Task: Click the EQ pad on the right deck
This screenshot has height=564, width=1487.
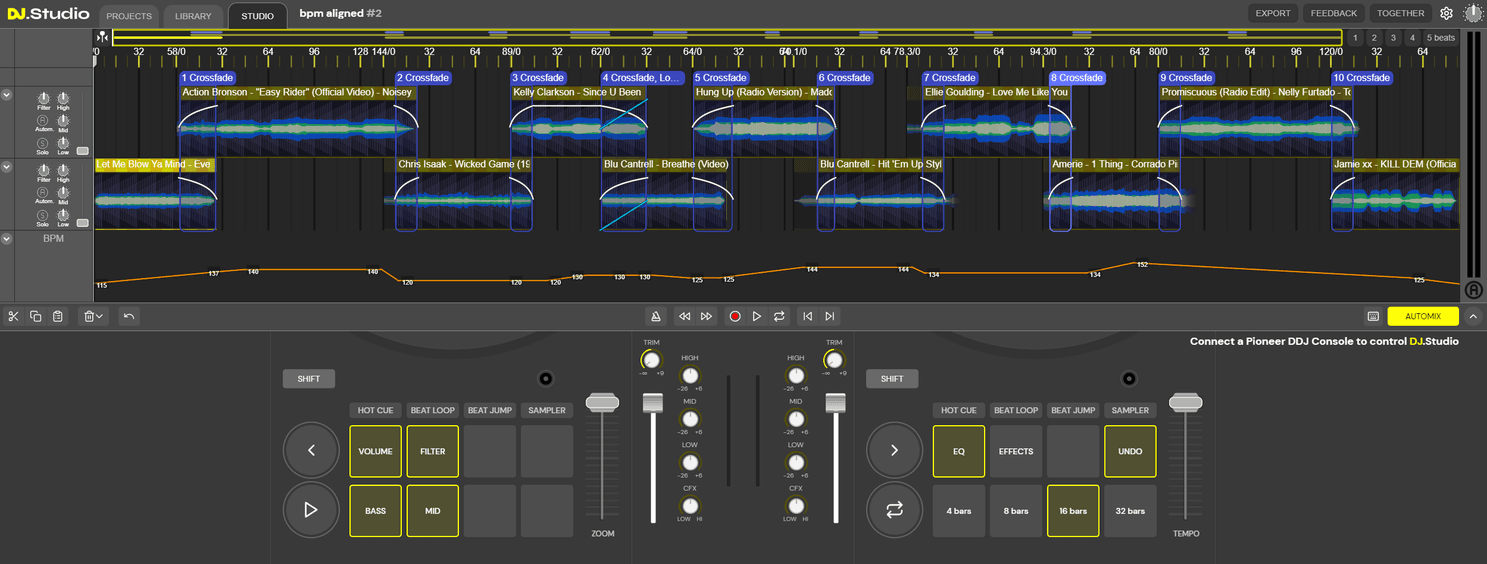Action: 959,451
